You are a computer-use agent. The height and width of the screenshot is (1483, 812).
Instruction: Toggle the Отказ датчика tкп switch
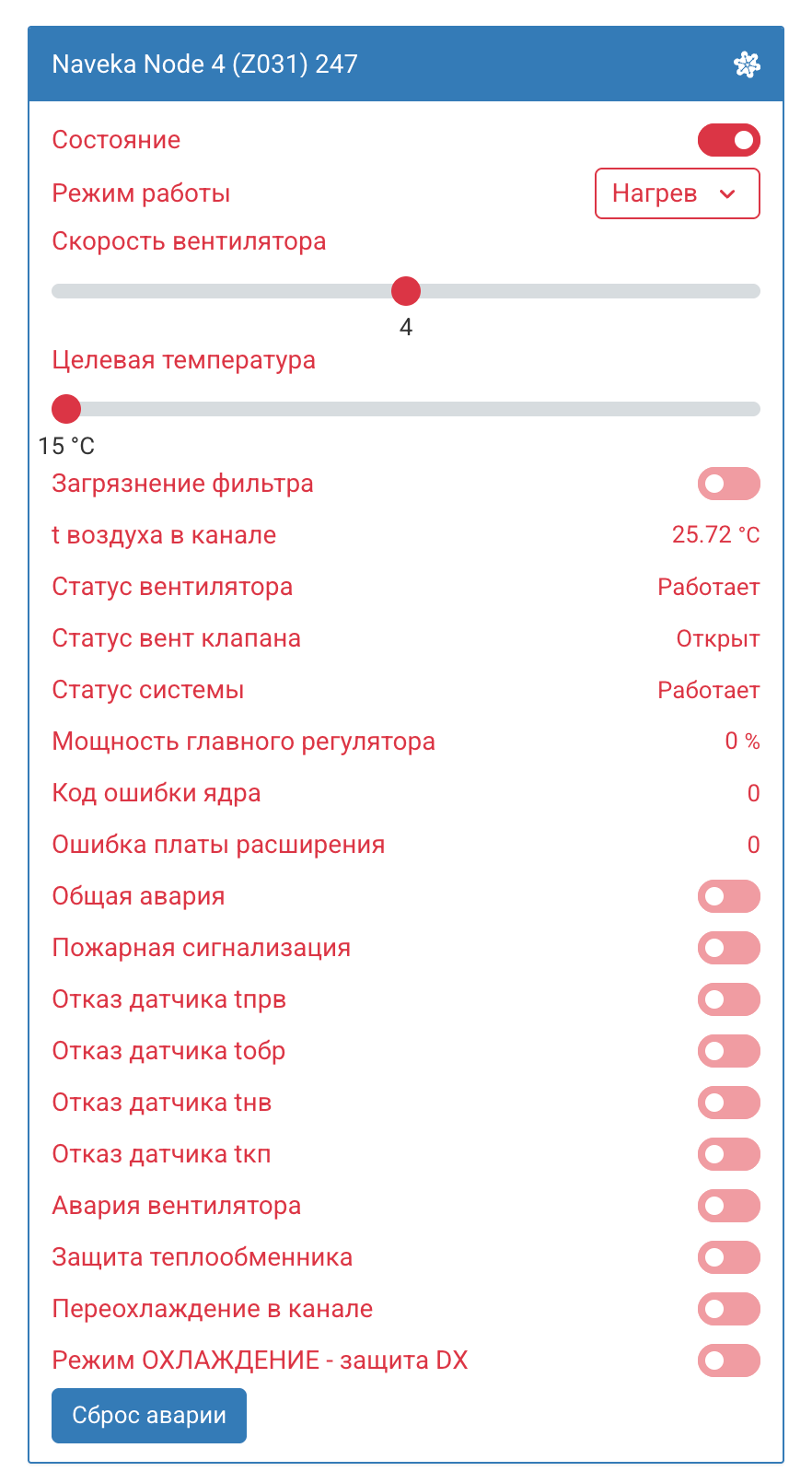point(729,1154)
